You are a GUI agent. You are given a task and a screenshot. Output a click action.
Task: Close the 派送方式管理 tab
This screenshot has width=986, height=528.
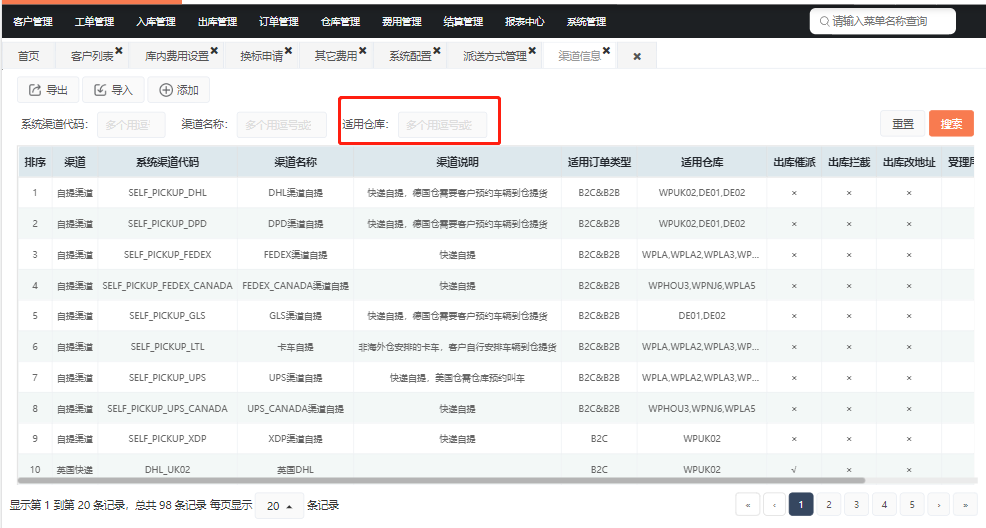(x=532, y=50)
